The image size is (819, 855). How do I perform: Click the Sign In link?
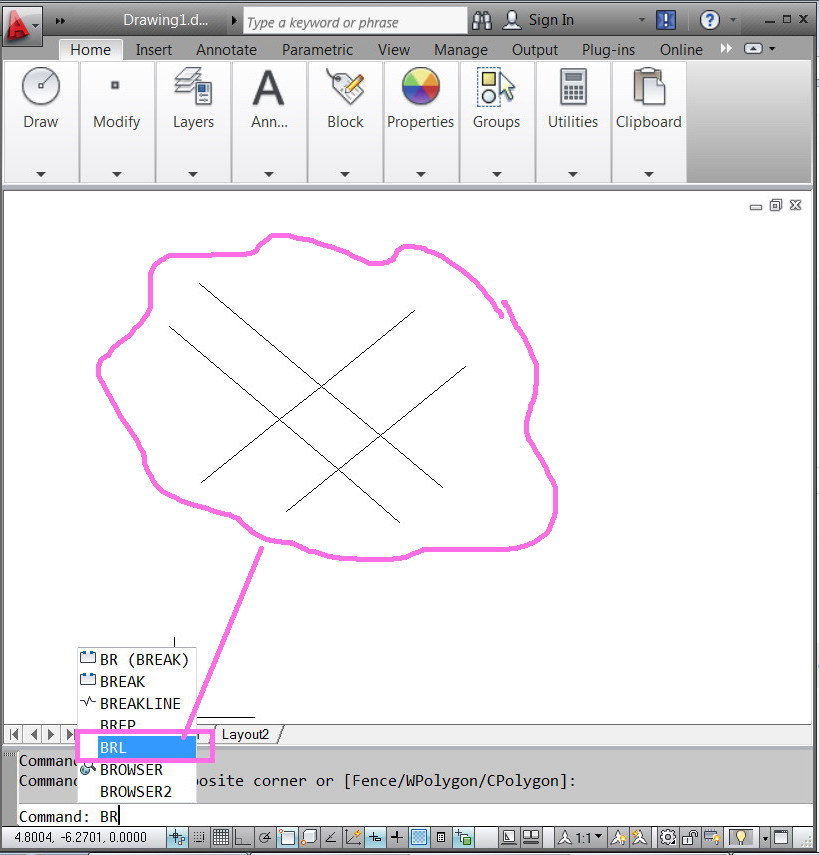[x=551, y=19]
